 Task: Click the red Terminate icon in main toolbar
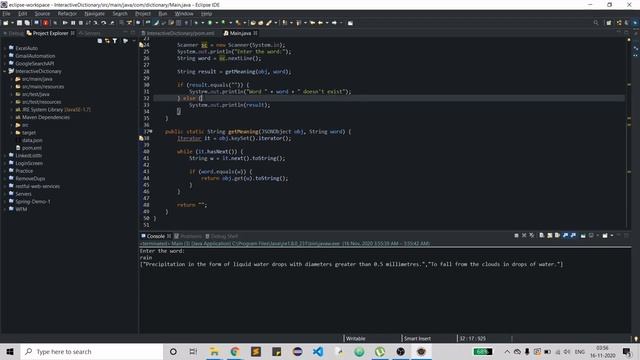click(46, 23)
